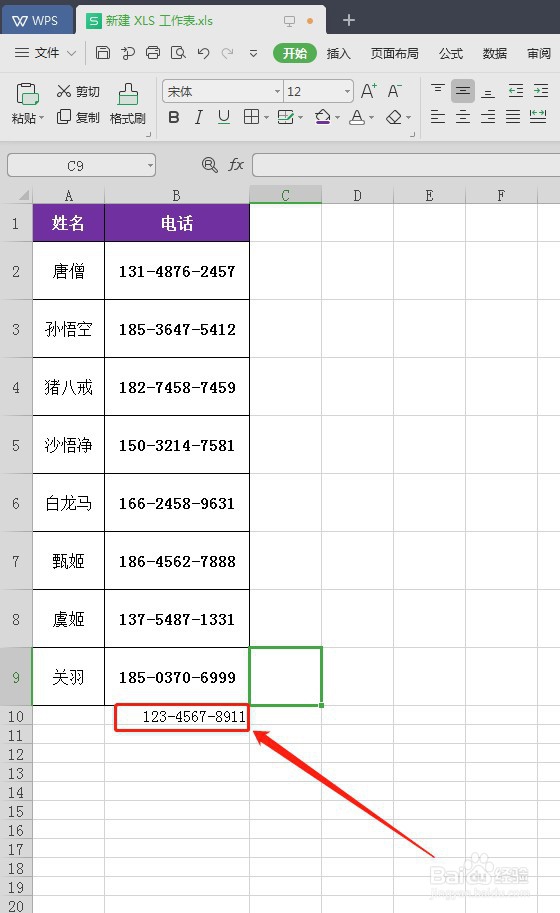Click Copy (复制) button

coord(78,117)
